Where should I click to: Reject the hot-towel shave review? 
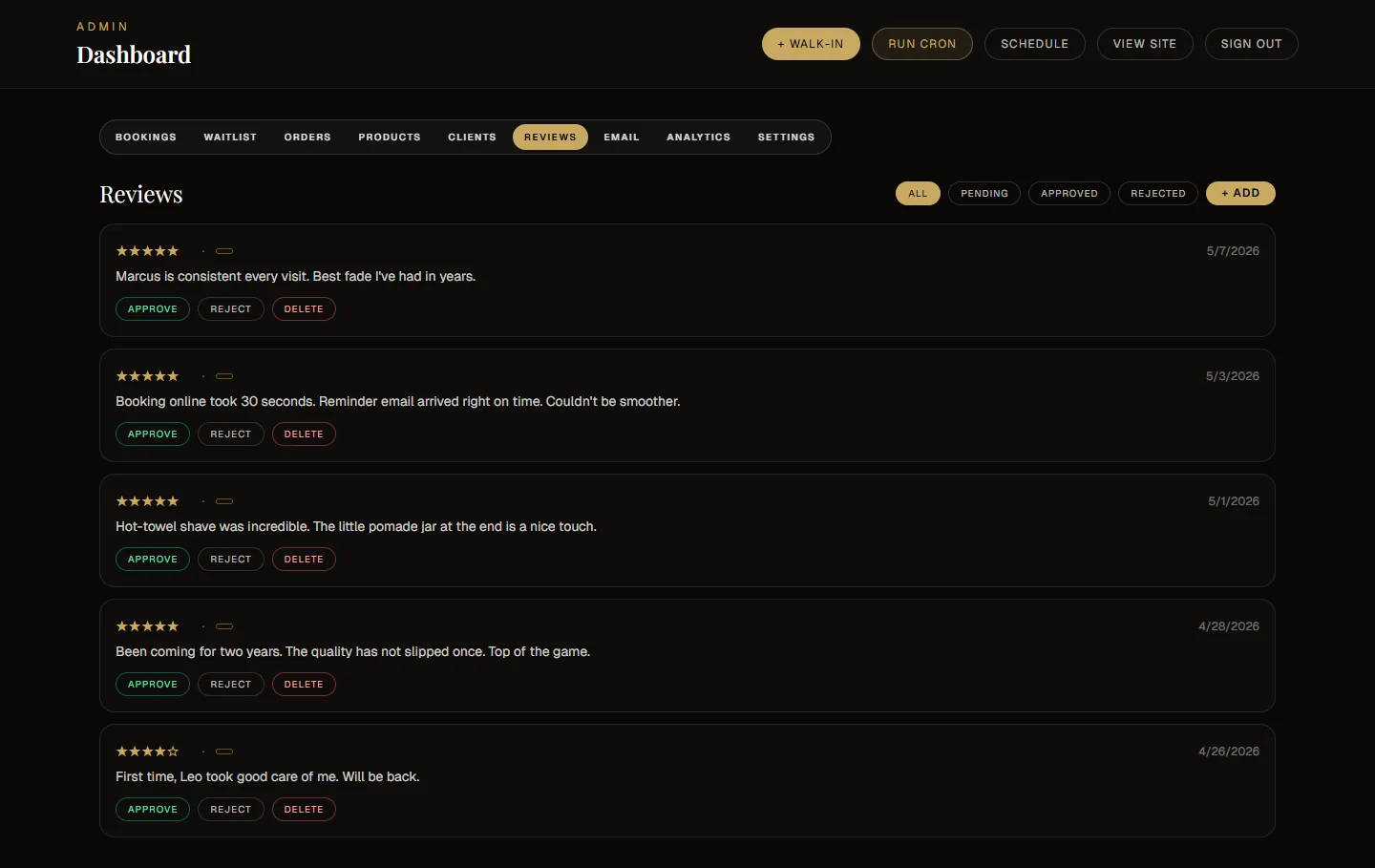(x=231, y=560)
